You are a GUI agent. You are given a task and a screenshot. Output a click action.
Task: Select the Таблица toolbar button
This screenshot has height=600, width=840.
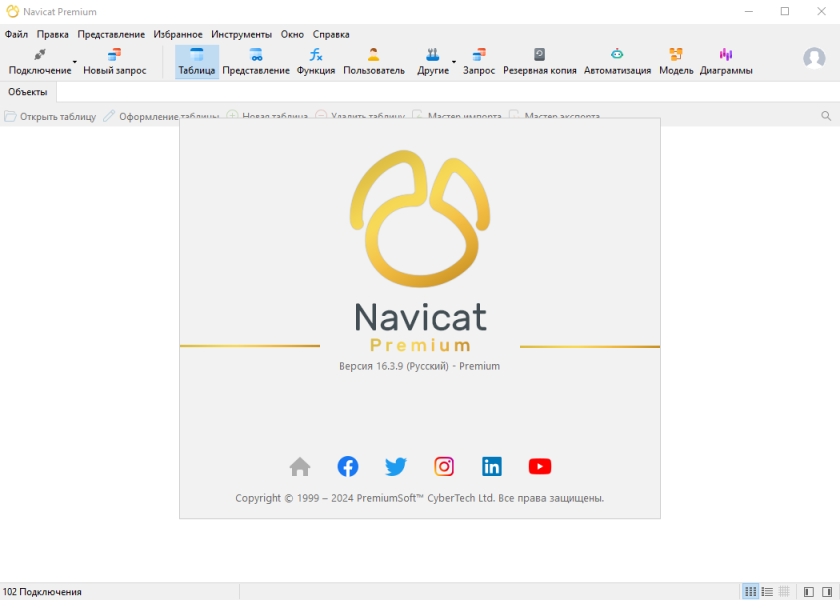(x=197, y=62)
